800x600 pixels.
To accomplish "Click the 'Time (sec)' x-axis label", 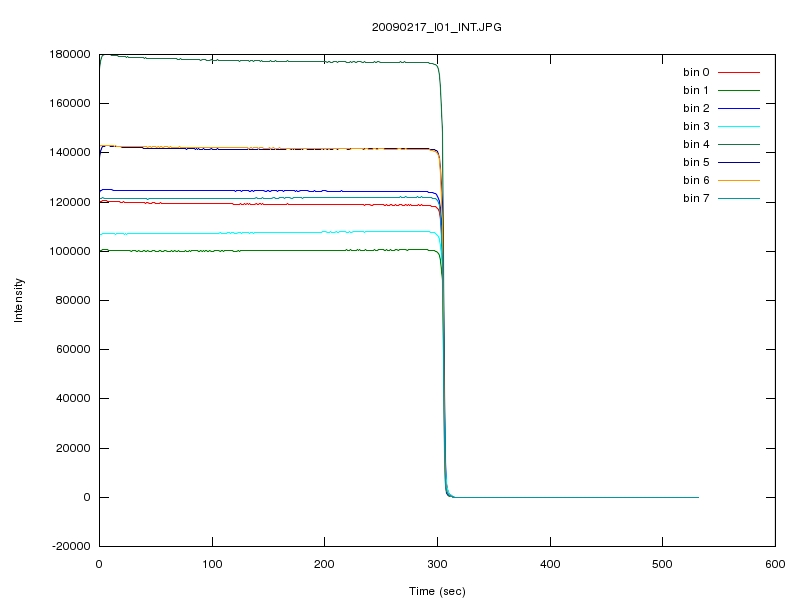I will [437, 591].
